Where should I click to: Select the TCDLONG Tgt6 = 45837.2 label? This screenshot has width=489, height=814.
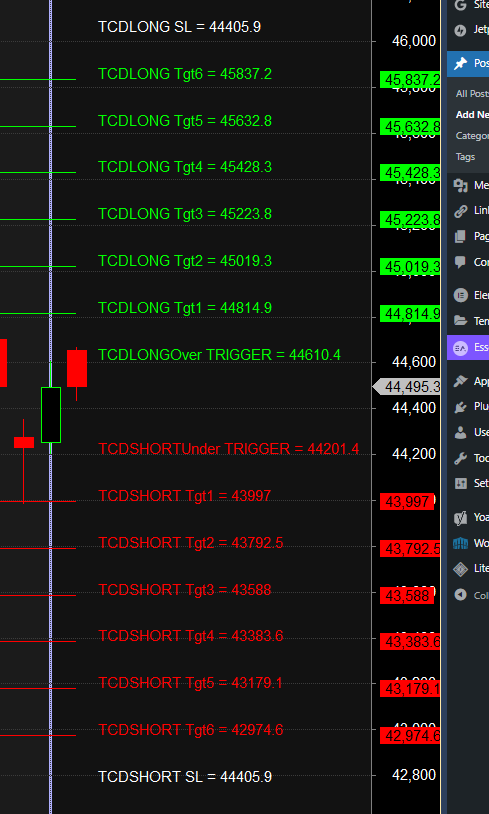click(x=185, y=74)
